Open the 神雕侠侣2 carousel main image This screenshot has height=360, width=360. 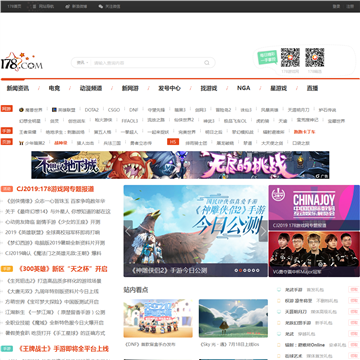[196, 231]
